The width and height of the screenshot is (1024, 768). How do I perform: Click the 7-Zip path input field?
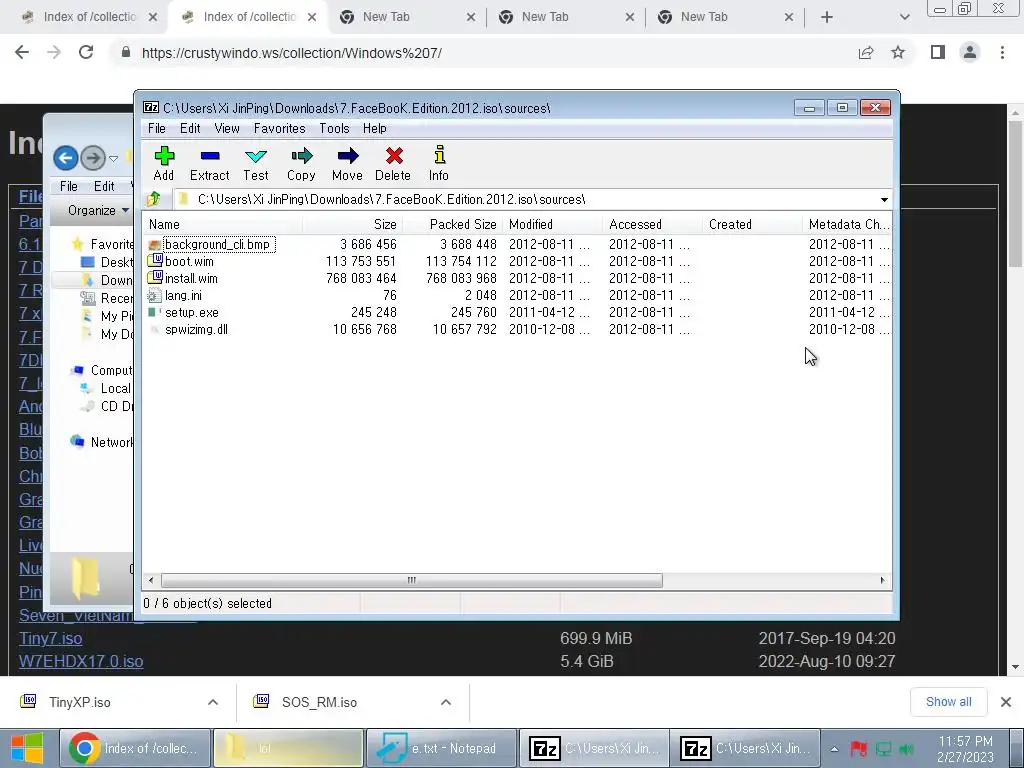click(524, 199)
